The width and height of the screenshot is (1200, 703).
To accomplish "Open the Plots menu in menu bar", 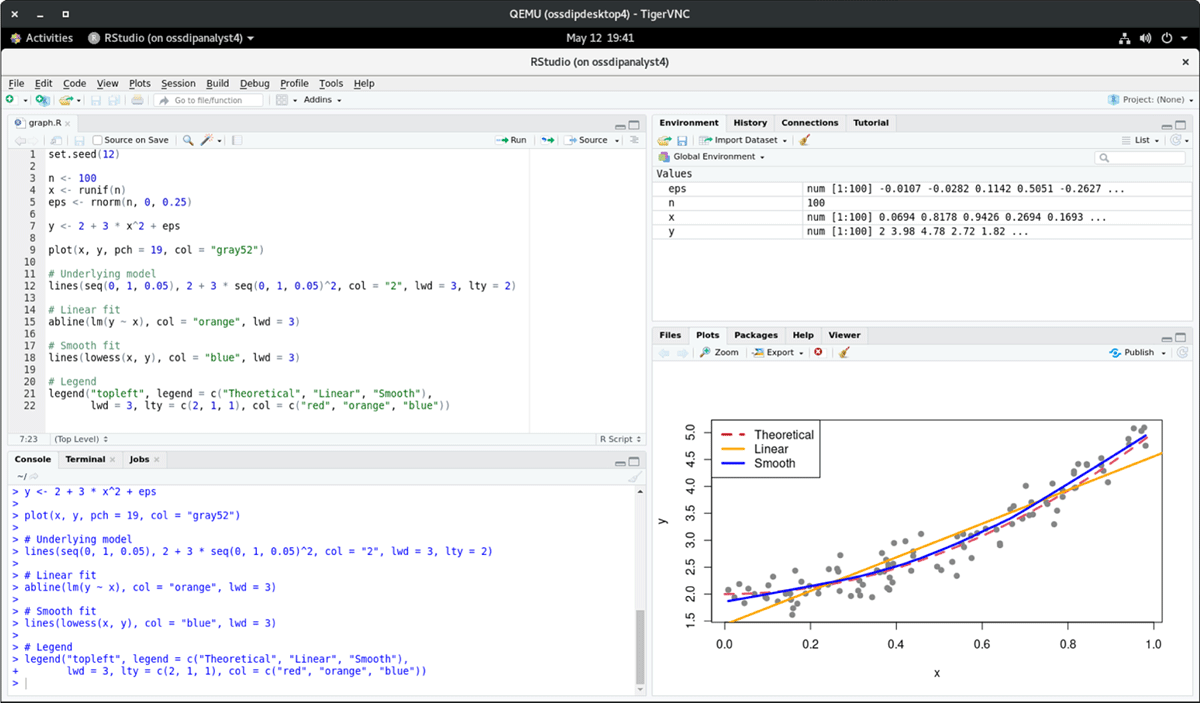I will [x=140, y=84].
